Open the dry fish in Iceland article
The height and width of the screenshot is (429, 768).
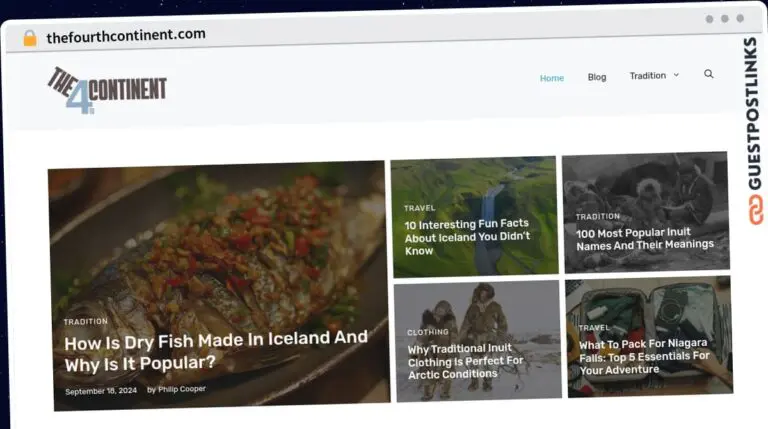coord(216,349)
